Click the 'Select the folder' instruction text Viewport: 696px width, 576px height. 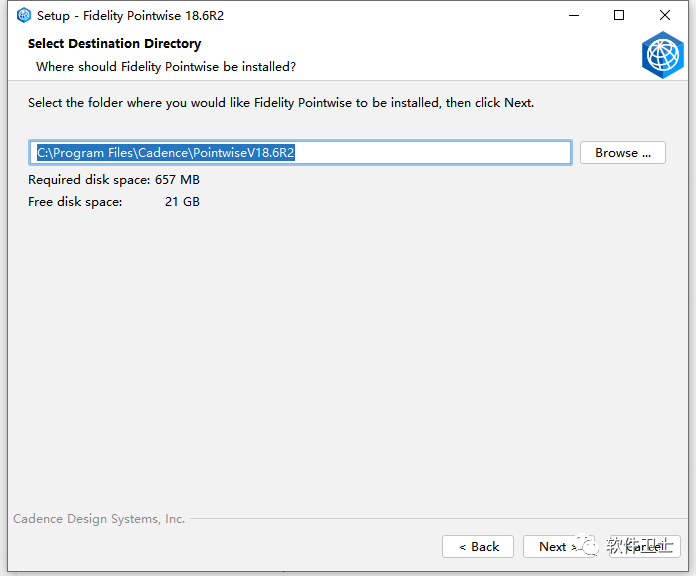[281, 103]
